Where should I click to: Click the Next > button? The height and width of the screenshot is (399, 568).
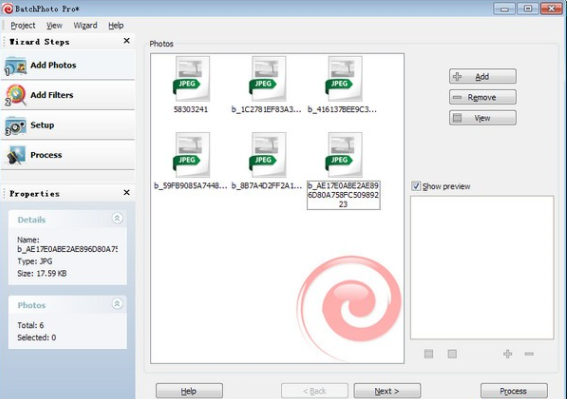pos(387,391)
